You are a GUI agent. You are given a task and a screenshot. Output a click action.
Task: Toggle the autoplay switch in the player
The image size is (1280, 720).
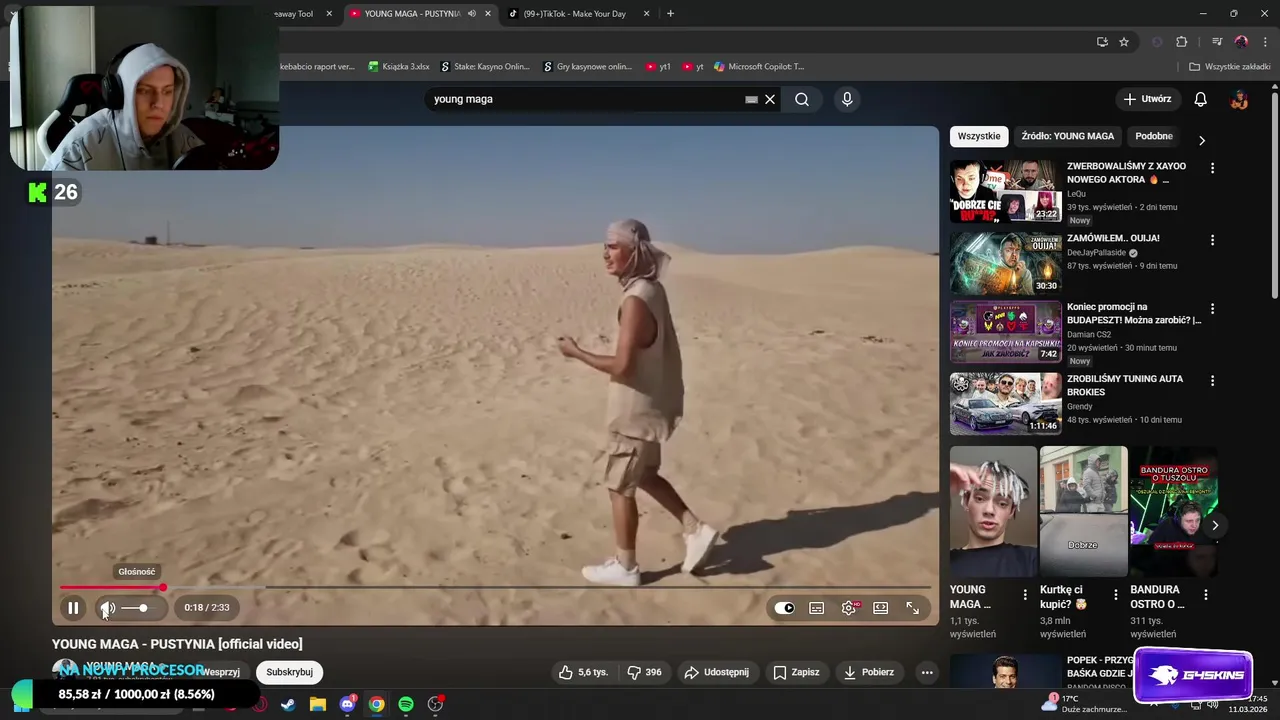pos(785,608)
